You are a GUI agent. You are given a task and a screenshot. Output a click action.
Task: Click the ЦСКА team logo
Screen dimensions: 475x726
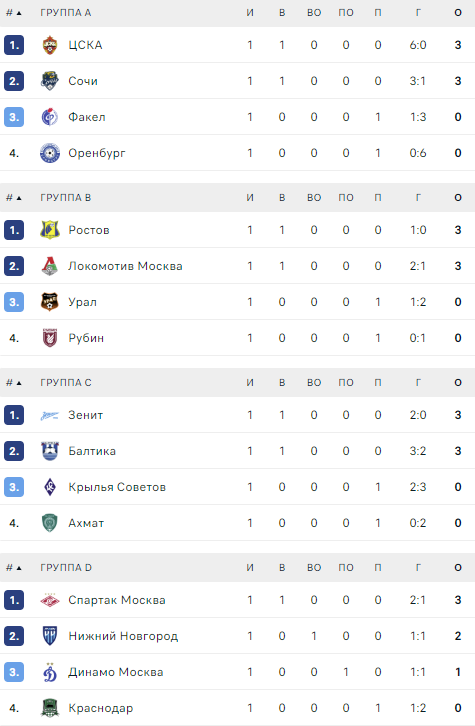tap(50, 45)
